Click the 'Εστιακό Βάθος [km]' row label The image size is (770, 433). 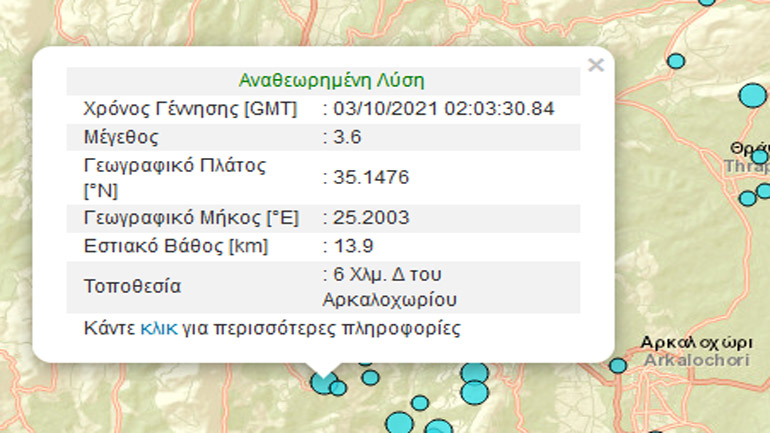pos(175,245)
